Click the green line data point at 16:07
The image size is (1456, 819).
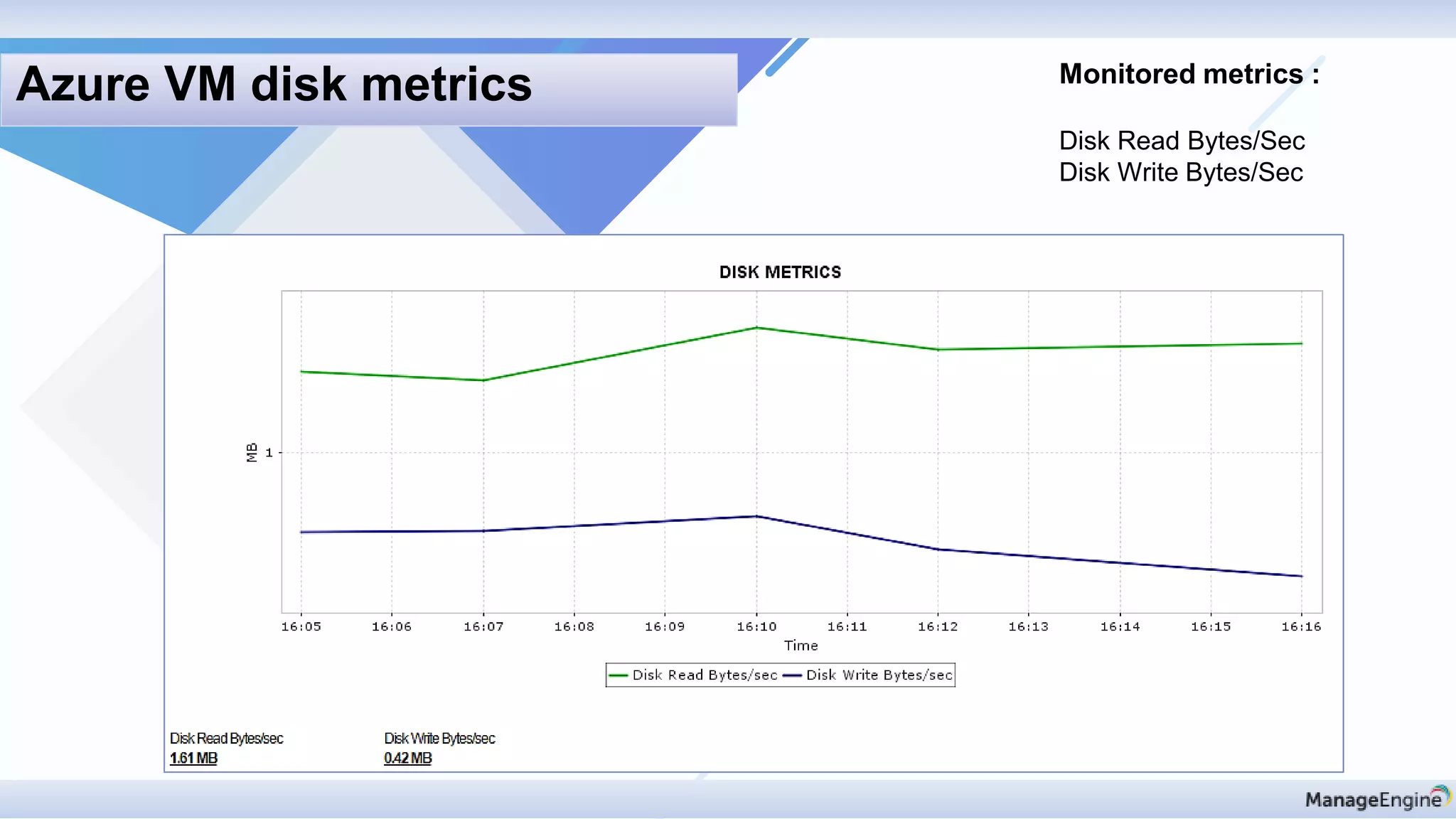pos(483,380)
